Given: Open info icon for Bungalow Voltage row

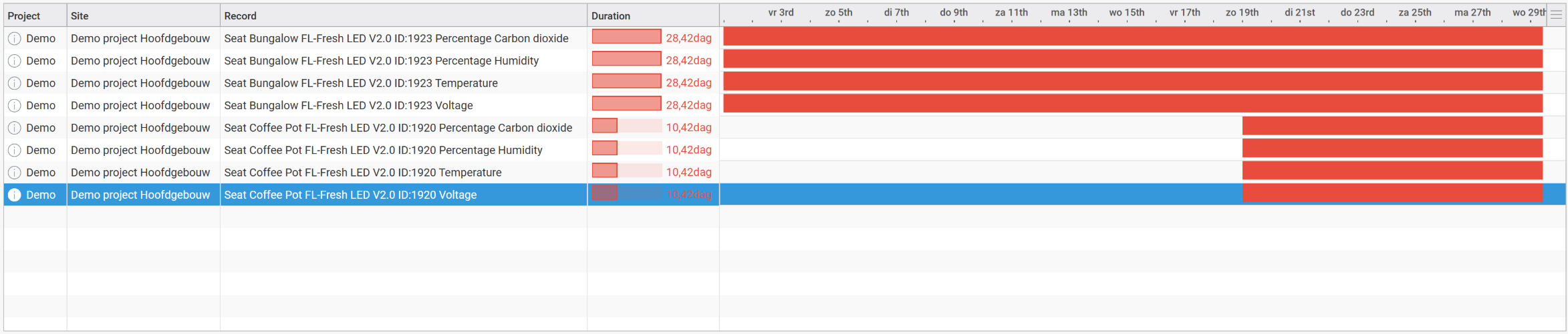Looking at the screenshot, I should click(14, 106).
